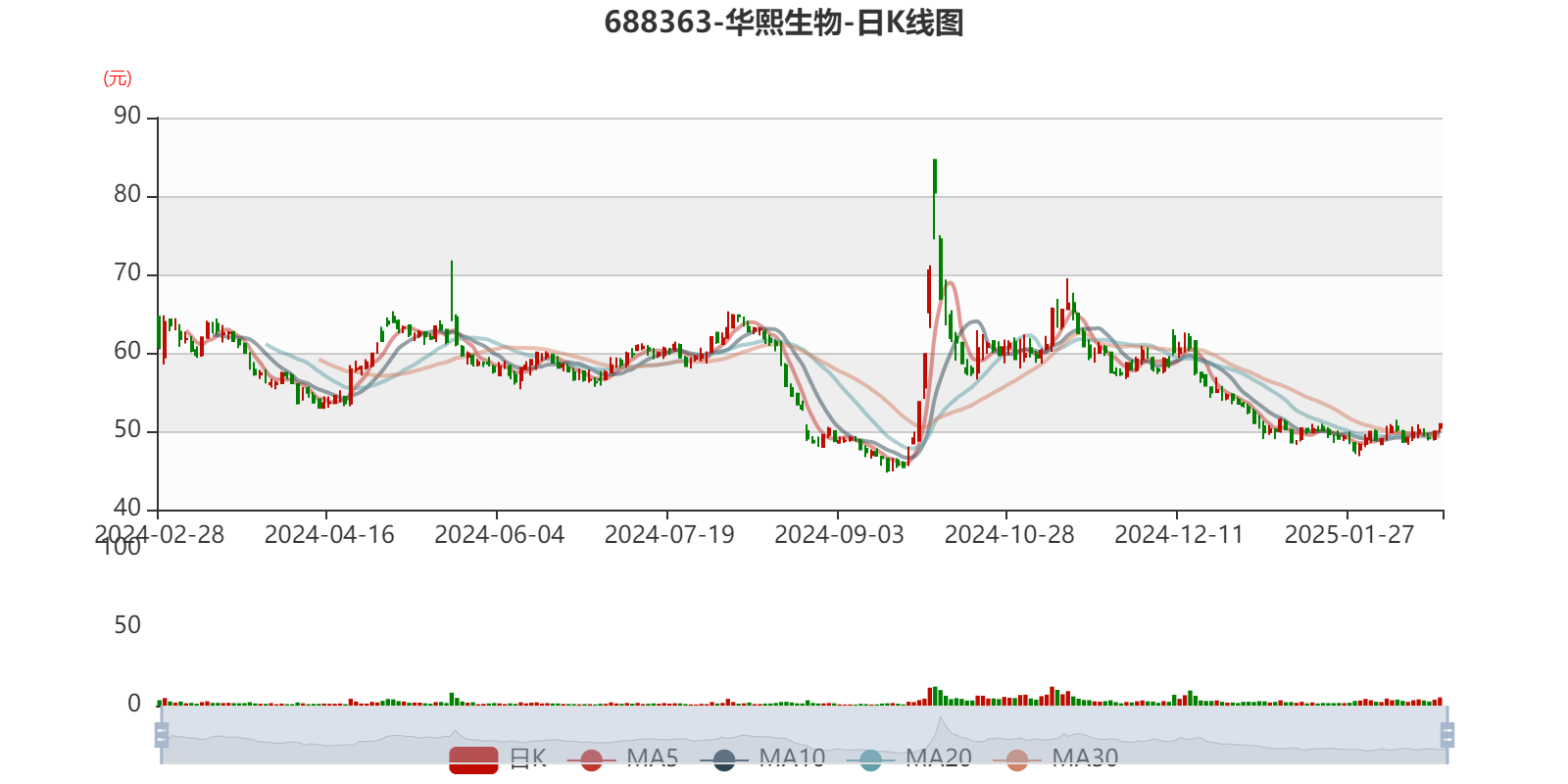Click the 2025-01-27 date axis label
The width and height of the screenshot is (1568, 784).
(1349, 535)
